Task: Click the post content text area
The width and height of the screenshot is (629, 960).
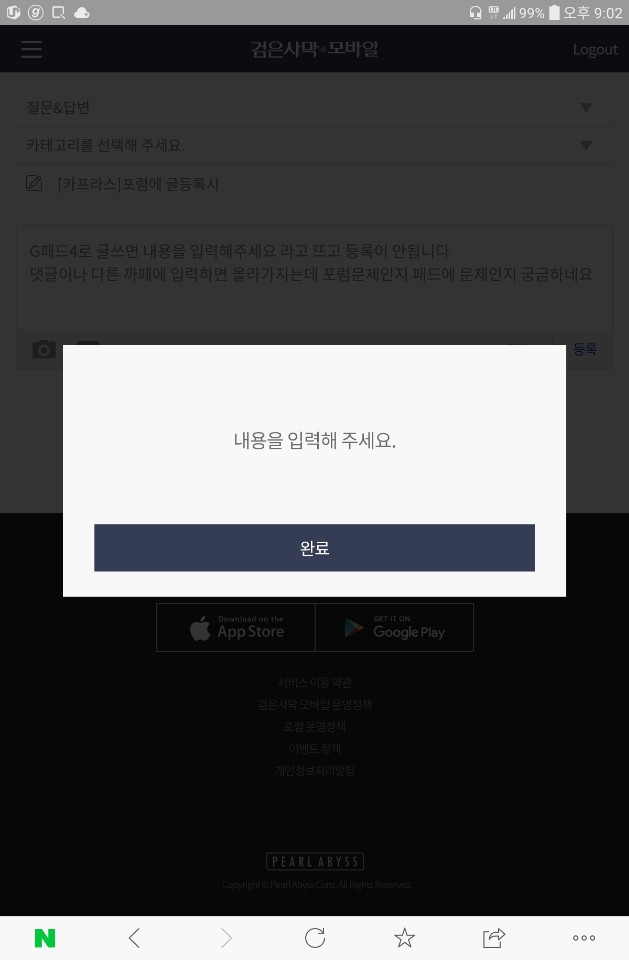Action: 315,279
